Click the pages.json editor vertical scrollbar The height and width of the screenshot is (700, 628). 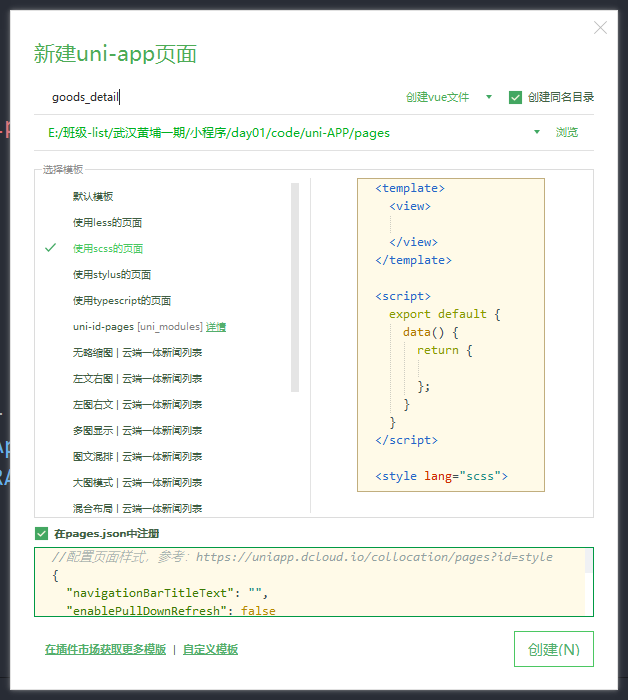click(588, 561)
